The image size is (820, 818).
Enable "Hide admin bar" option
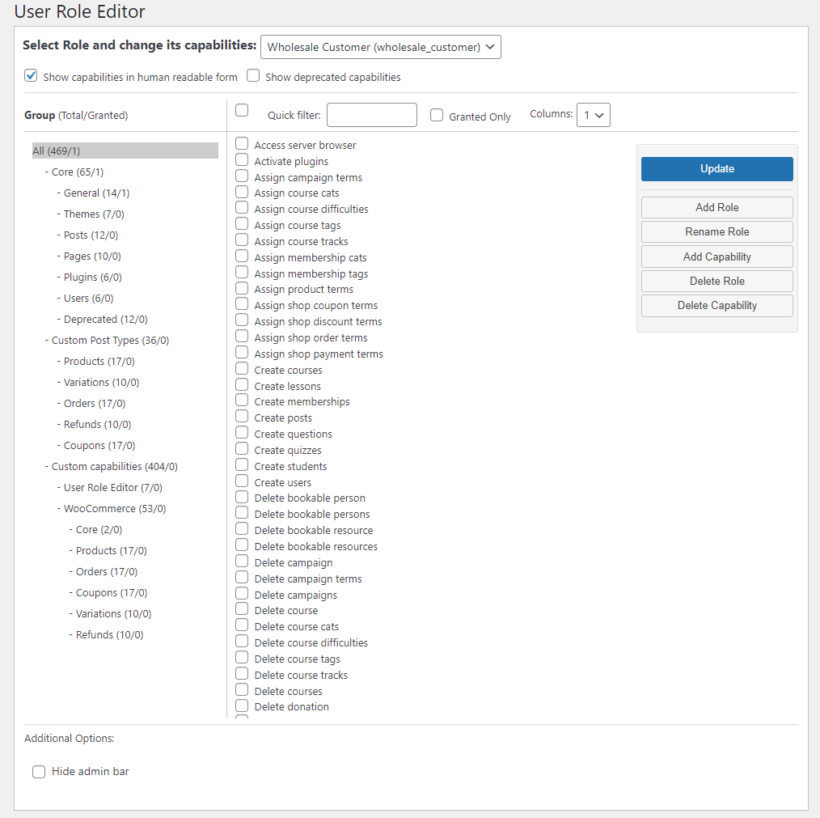[x=38, y=771]
